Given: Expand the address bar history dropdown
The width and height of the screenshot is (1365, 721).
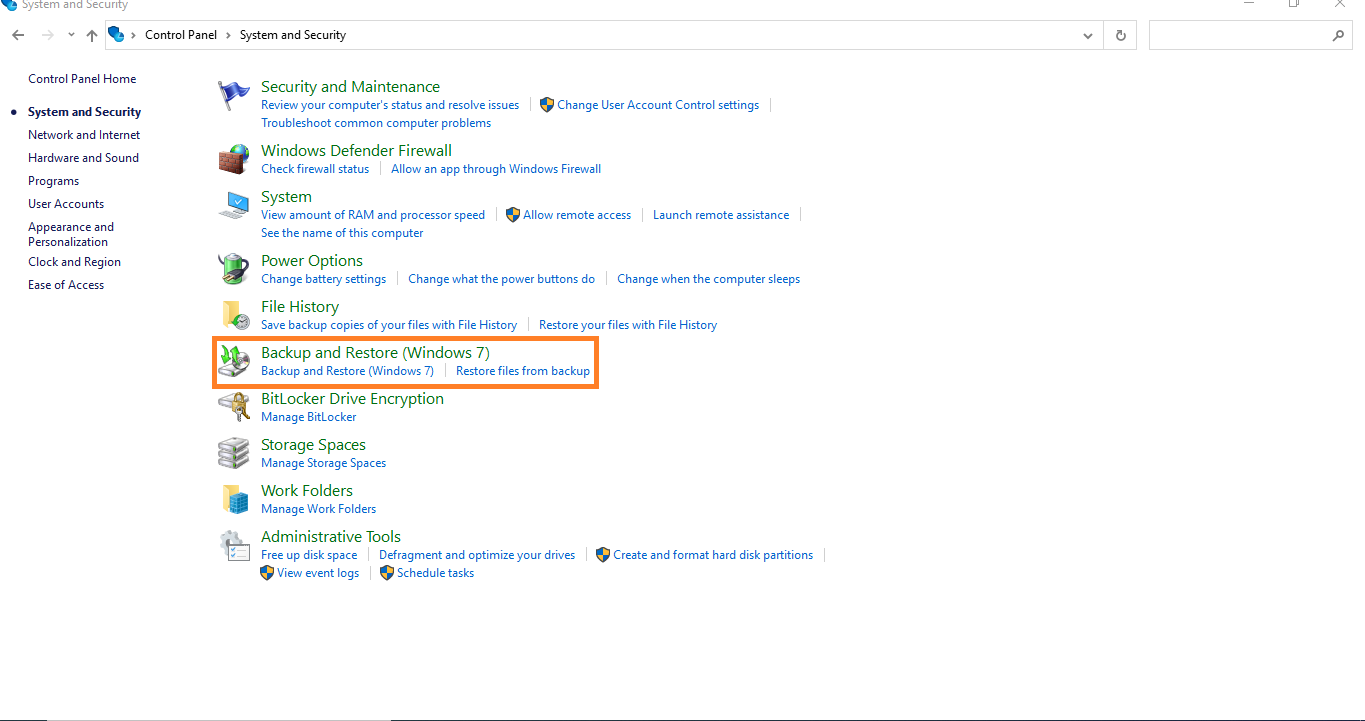Looking at the screenshot, I should pos(1088,35).
